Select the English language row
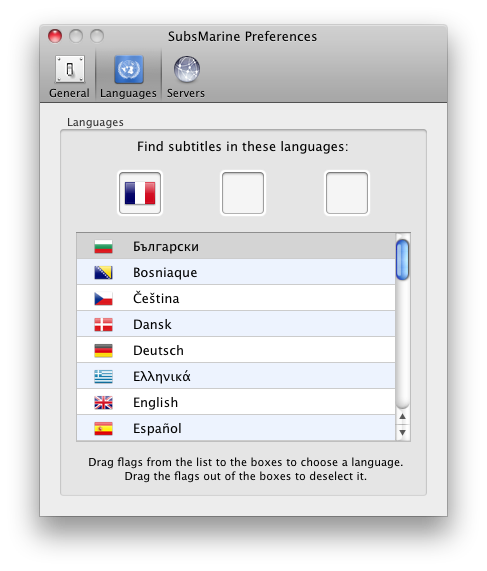The height and width of the screenshot is (571, 487). click(x=236, y=402)
